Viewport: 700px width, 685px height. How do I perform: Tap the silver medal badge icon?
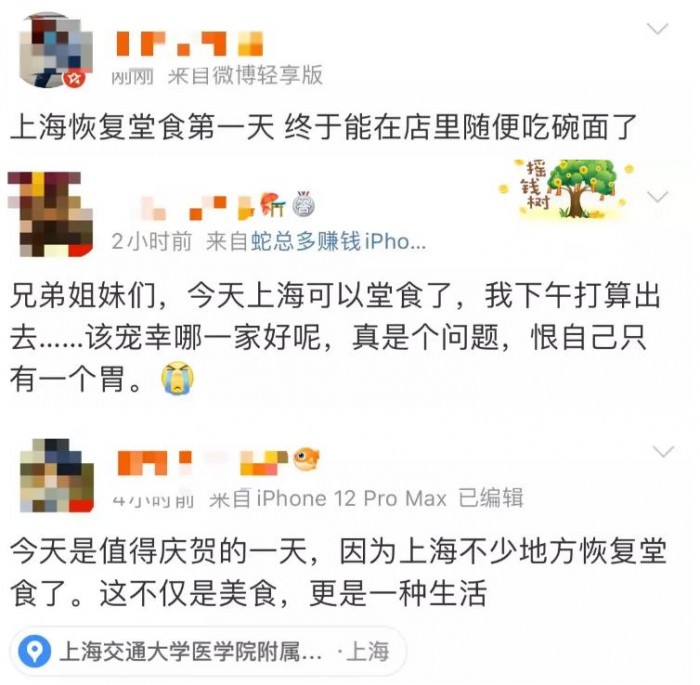(x=304, y=205)
